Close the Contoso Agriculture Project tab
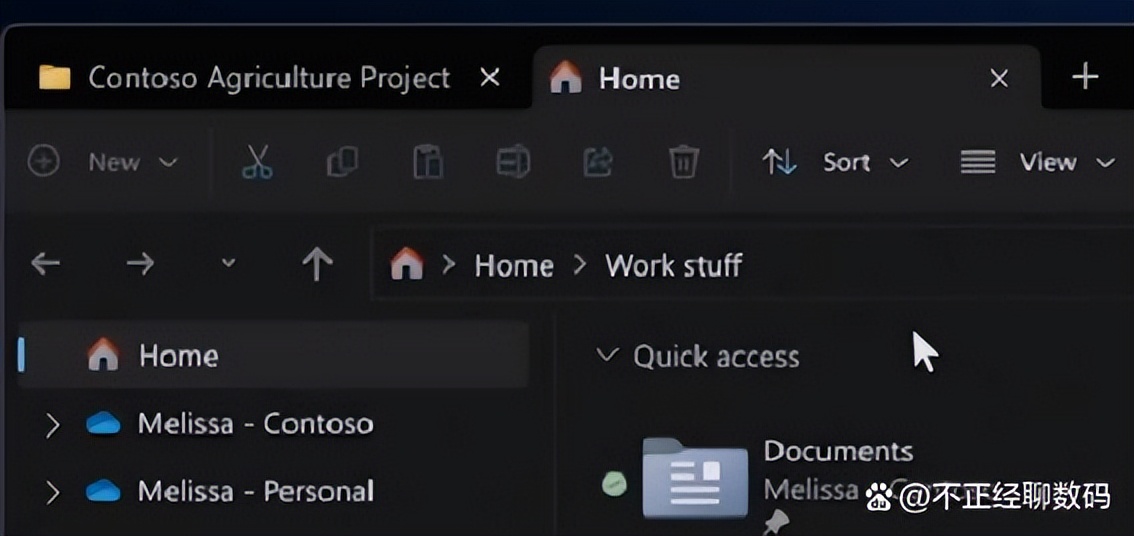Image resolution: width=1134 pixels, height=536 pixels. 490,77
